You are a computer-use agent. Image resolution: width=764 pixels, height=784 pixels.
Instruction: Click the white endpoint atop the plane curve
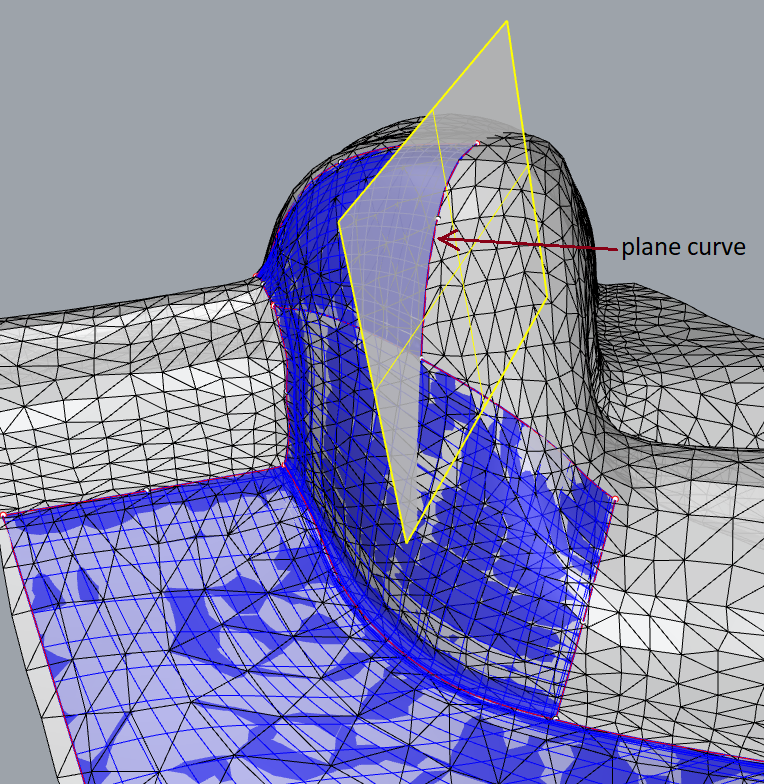pos(477,143)
